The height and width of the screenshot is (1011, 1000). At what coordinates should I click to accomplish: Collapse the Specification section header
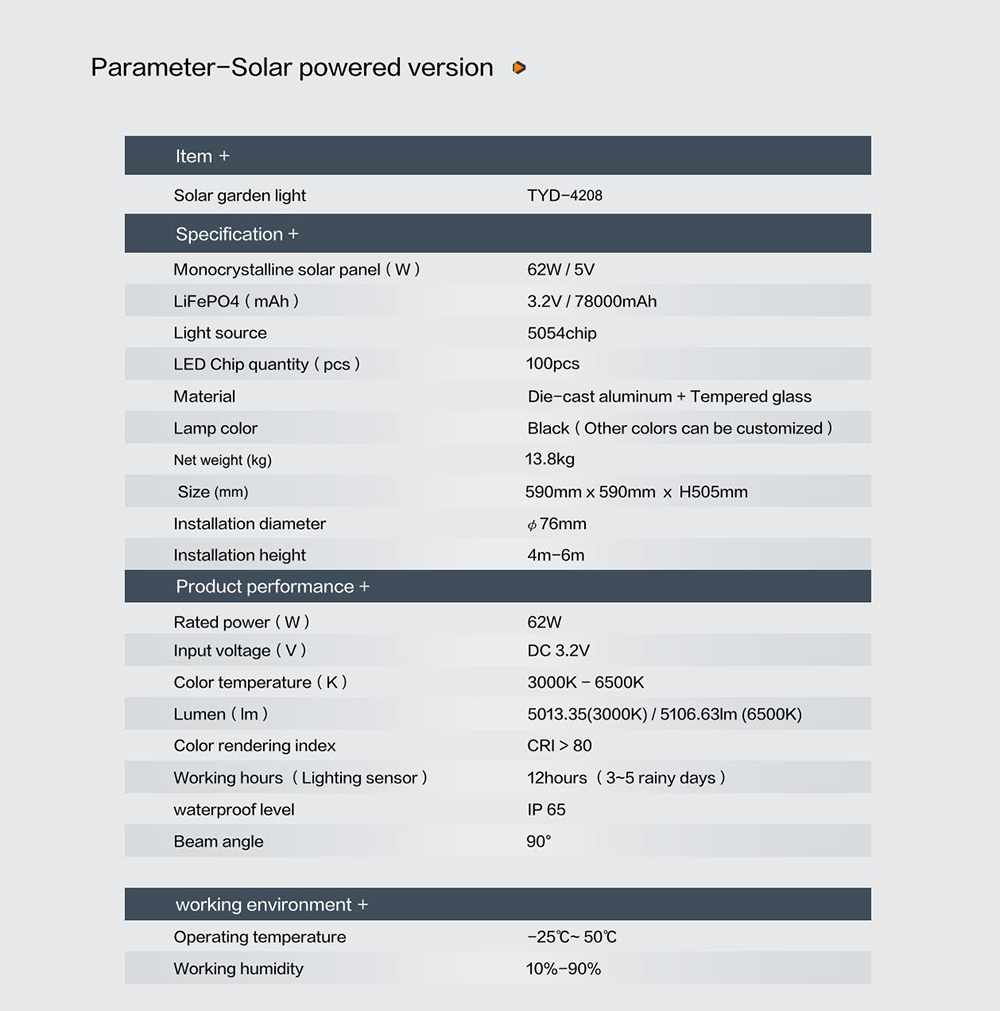(237, 234)
